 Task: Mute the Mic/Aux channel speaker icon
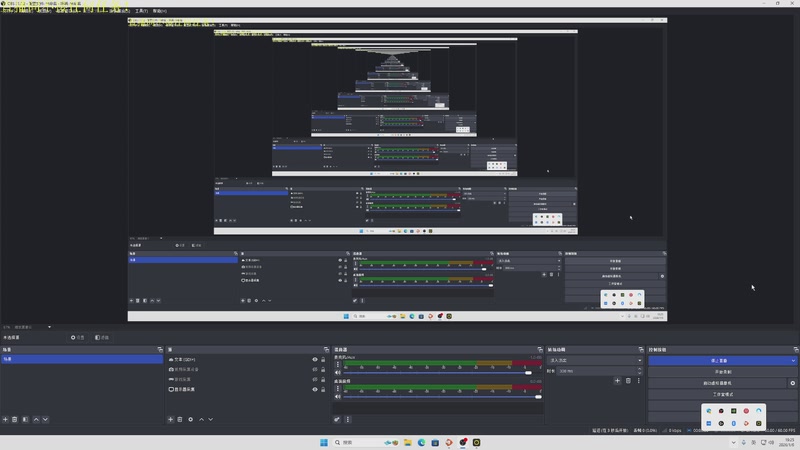(x=337, y=373)
